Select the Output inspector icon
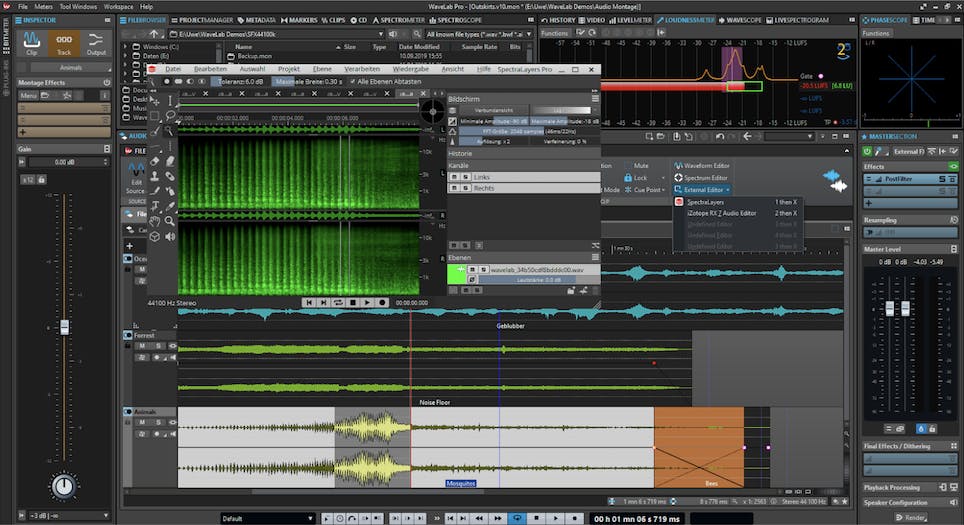 coord(96,41)
